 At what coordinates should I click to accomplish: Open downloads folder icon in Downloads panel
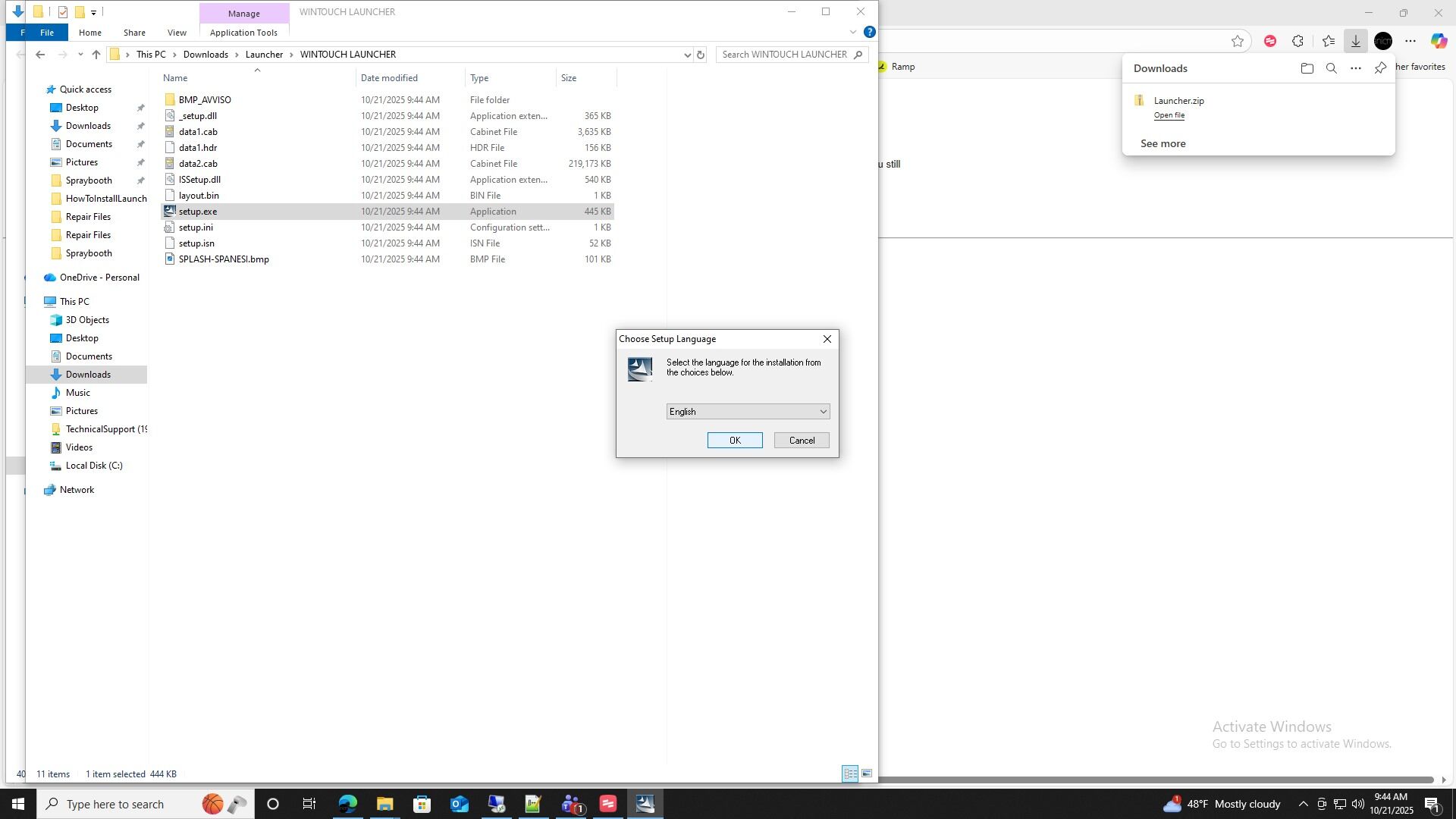pyautogui.click(x=1307, y=68)
